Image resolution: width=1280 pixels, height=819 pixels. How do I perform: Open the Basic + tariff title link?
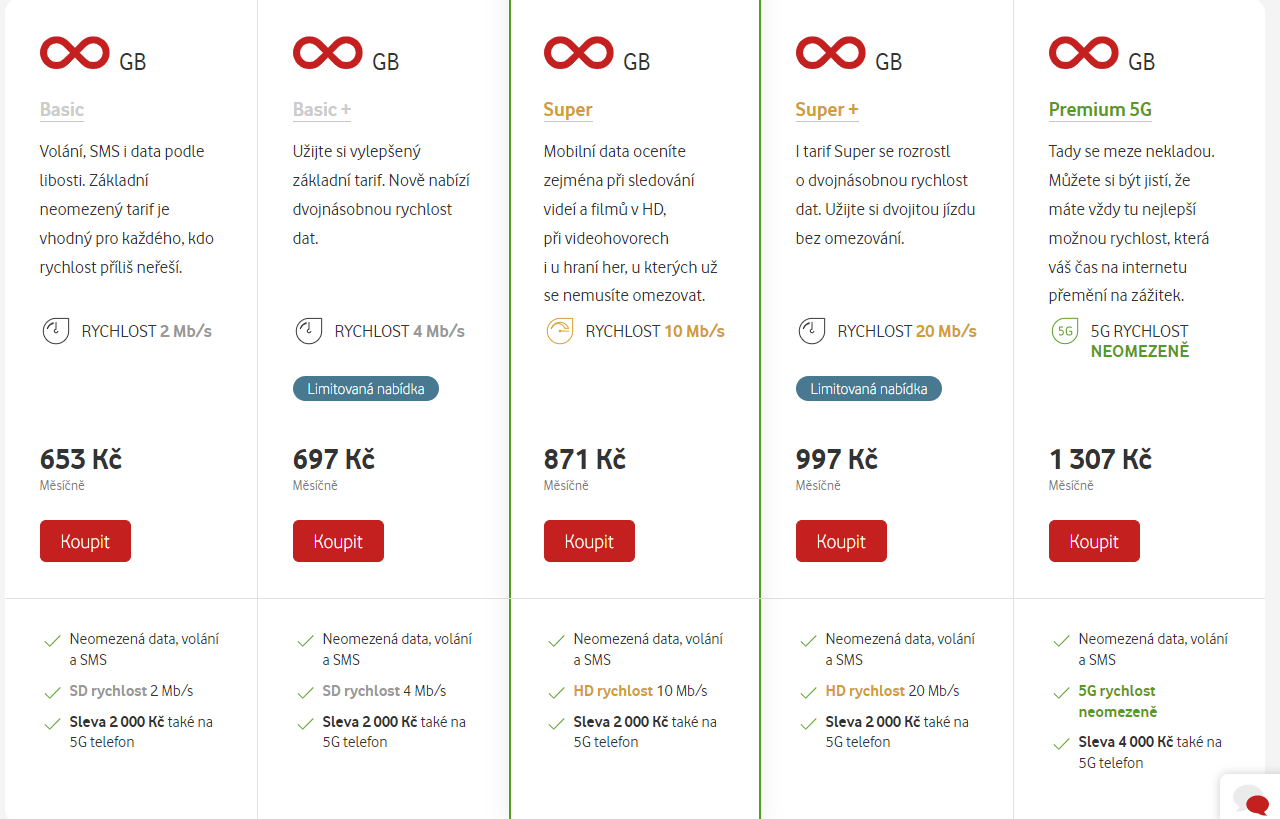click(x=322, y=110)
